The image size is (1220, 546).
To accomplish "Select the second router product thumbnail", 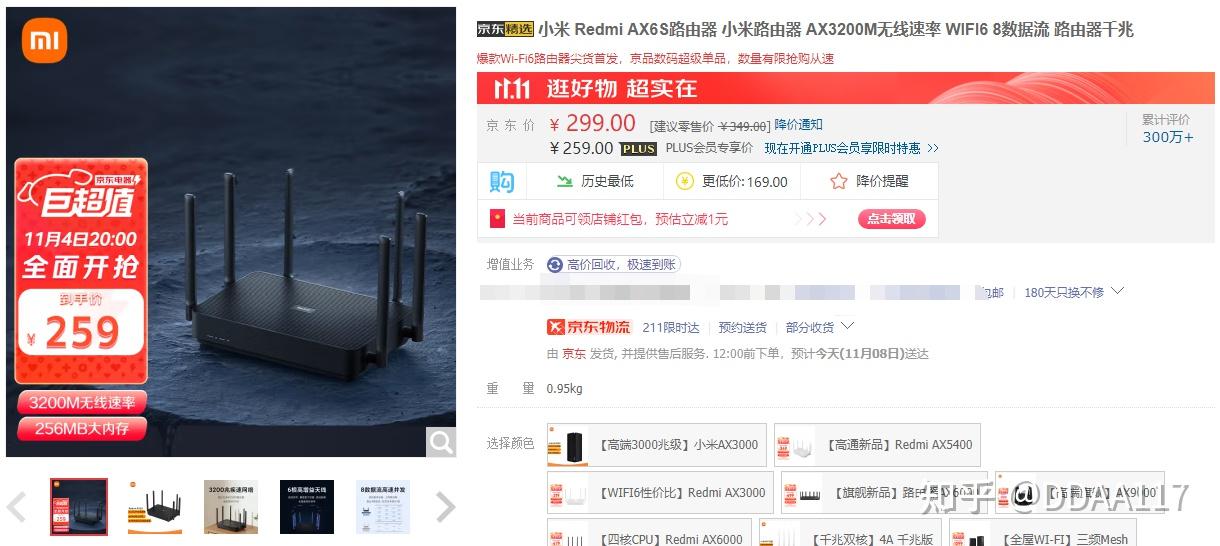I will point(156,507).
